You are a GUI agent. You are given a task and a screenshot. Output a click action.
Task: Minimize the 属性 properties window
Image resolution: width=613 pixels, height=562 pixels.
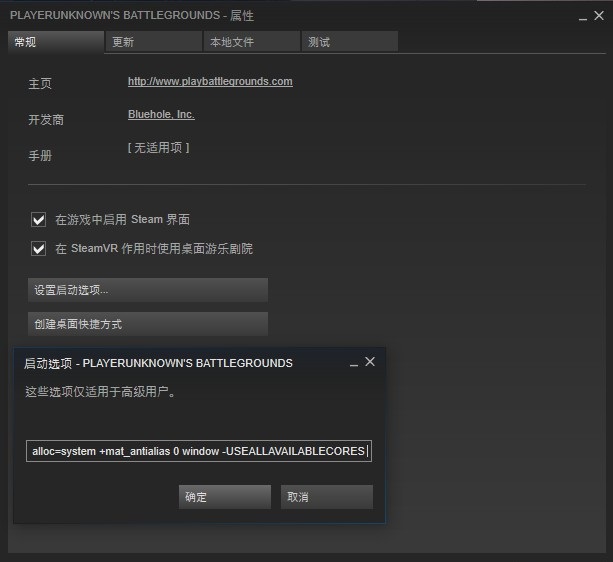pos(583,18)
